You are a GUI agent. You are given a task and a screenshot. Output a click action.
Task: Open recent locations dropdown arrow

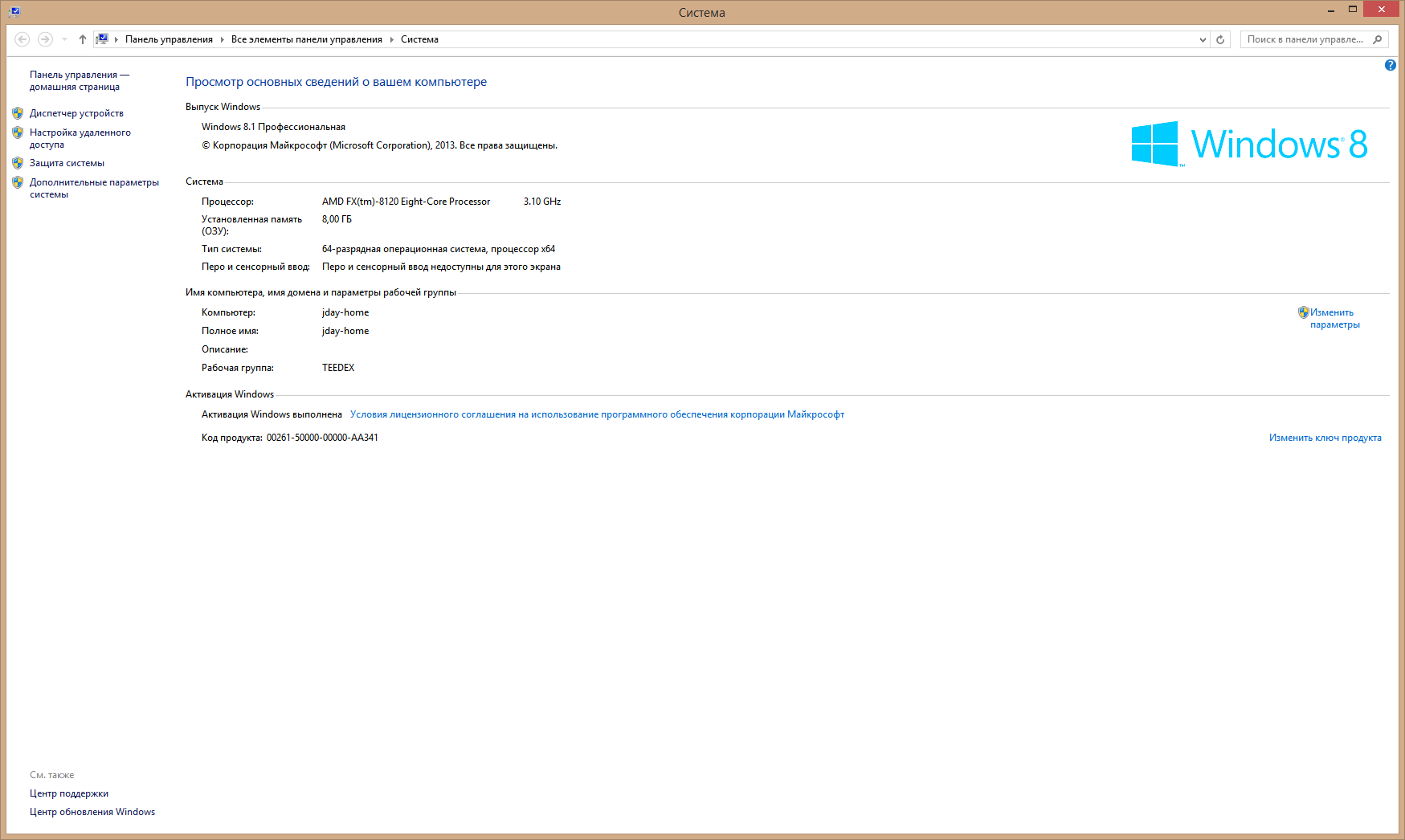[64, 39]
